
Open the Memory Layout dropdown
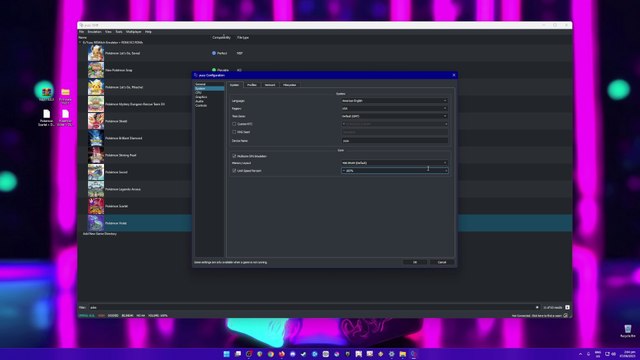394,163
